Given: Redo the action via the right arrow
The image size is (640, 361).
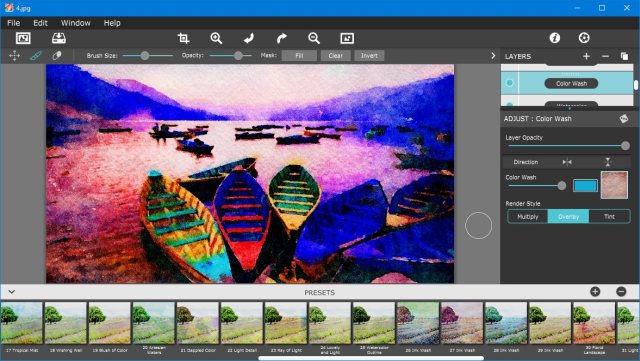Looking at the screenshot, I should point(281,38).
